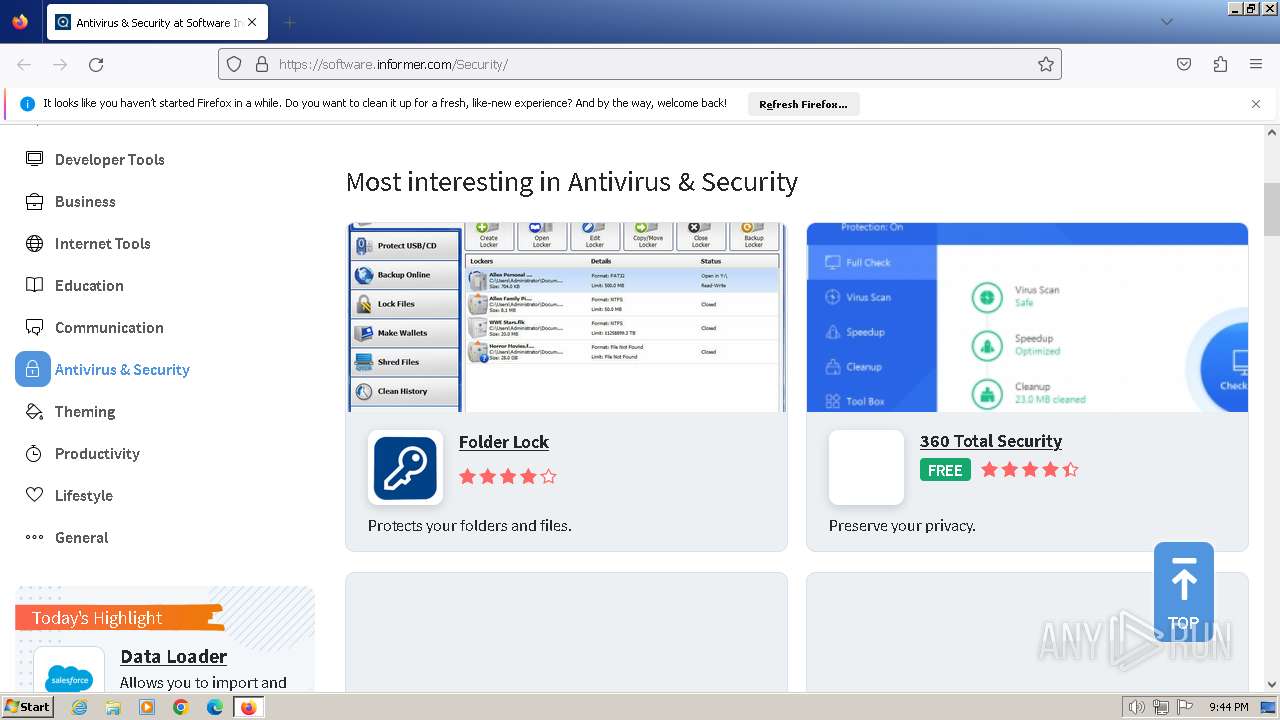
Task: Reload the current page
Action: coord(96,64)
